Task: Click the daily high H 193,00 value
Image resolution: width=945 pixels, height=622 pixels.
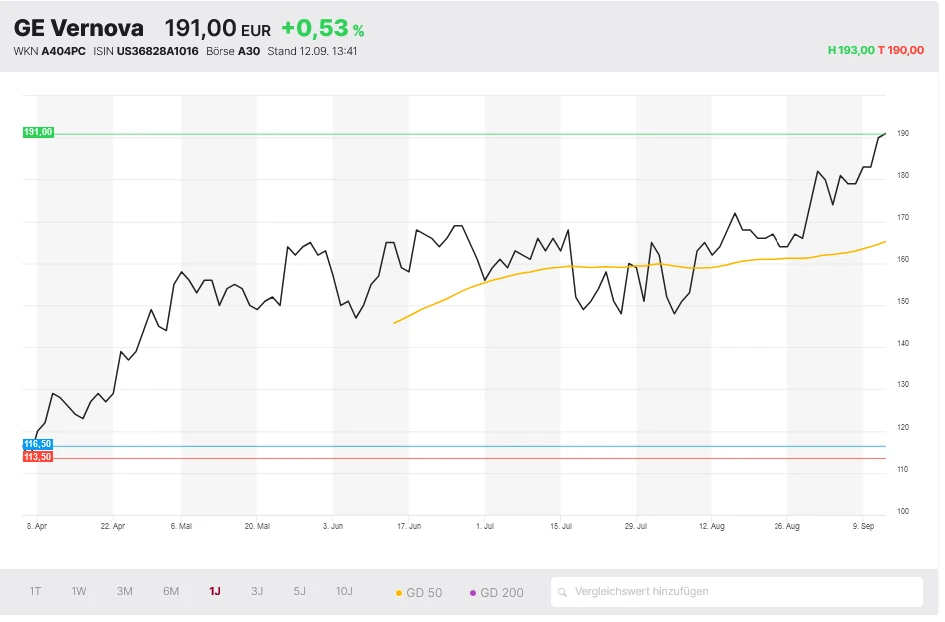Action: tap(851, 50)
